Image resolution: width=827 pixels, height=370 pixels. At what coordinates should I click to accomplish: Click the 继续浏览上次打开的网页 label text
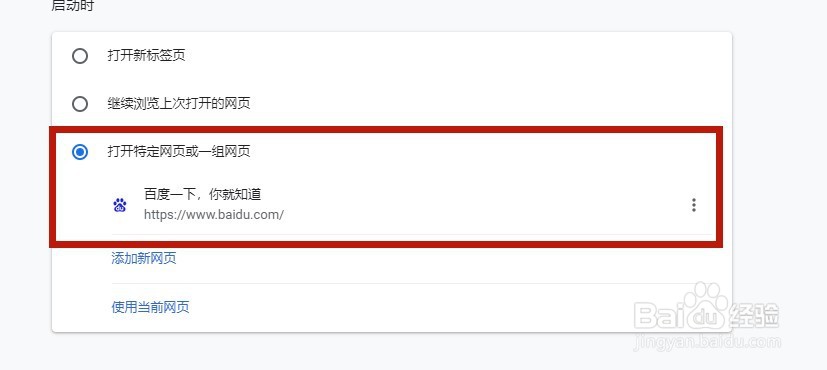click(x=179, y=104)
